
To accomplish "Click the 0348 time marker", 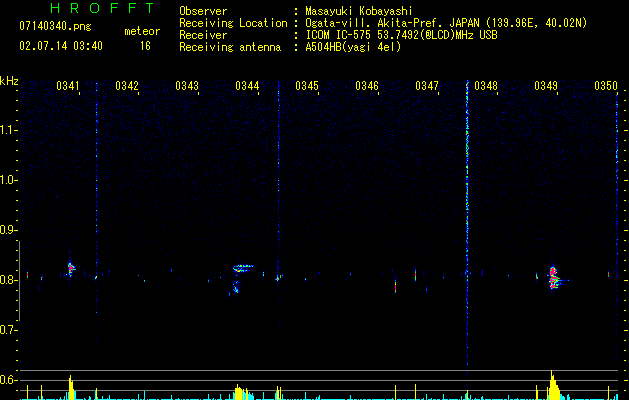I will click(x=486, y=86).
